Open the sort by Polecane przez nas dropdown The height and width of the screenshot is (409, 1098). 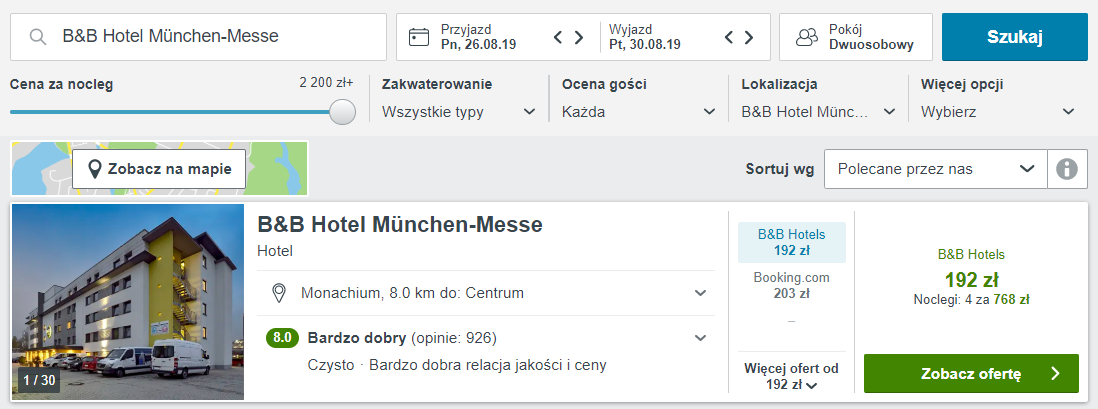[934, 169]
